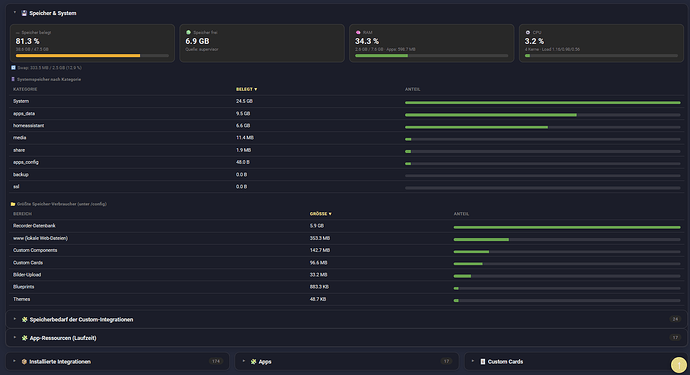The width and height of the screenshot is (690, 375).
Task: Click the count badge 24 on Custom-Integrationen row
Action: [x=675, y=319]
